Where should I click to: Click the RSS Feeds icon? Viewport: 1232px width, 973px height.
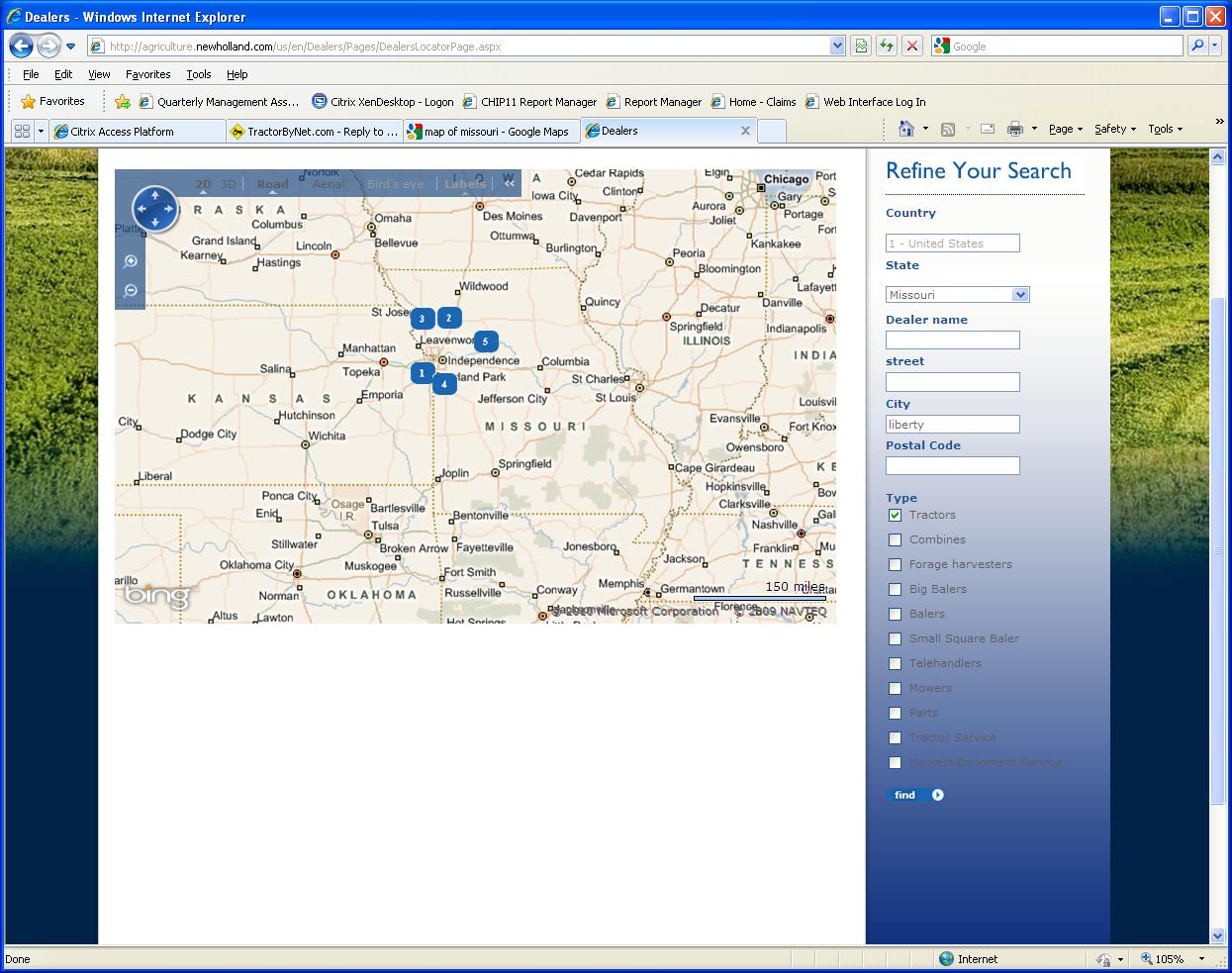pyautogui.click(x=947, y=129)
